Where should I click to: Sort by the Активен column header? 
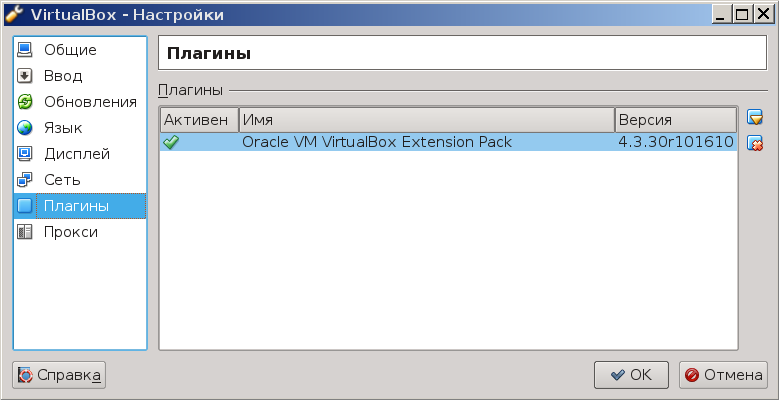[199, 120]
